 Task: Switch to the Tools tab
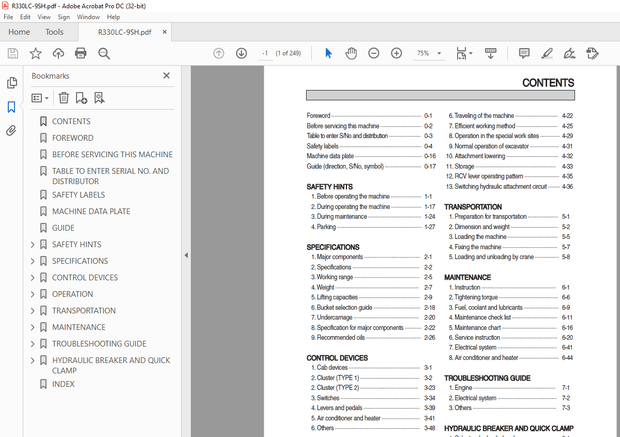tap(54, 32)
